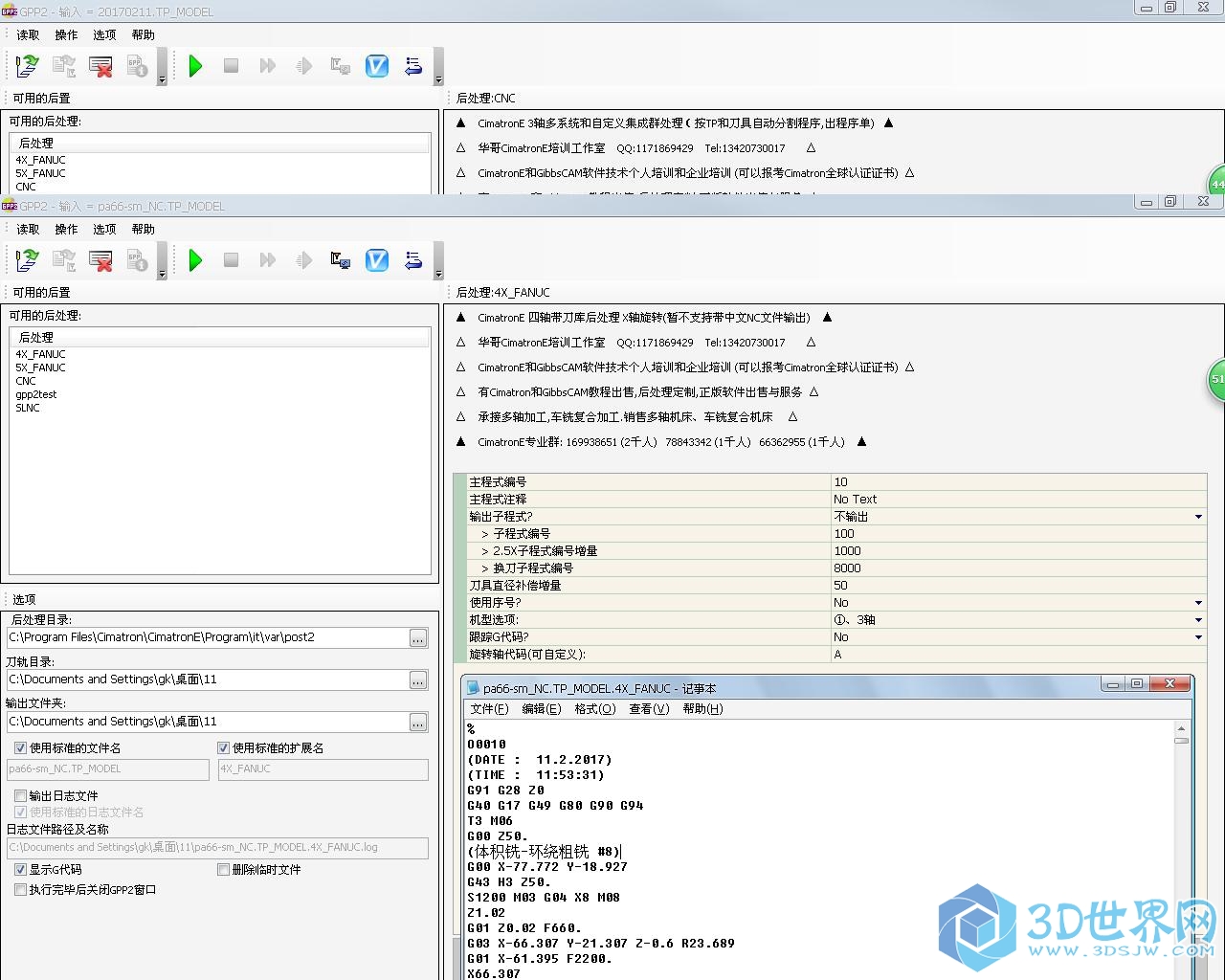The width and height of the screenshot is (1225, 980).
Task: Open Notepad 文件(F) menu
Action: tap(489, 709)
